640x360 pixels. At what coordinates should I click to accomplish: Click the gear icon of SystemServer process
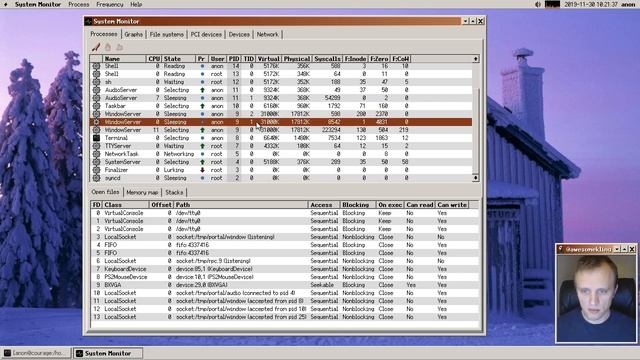96,162
